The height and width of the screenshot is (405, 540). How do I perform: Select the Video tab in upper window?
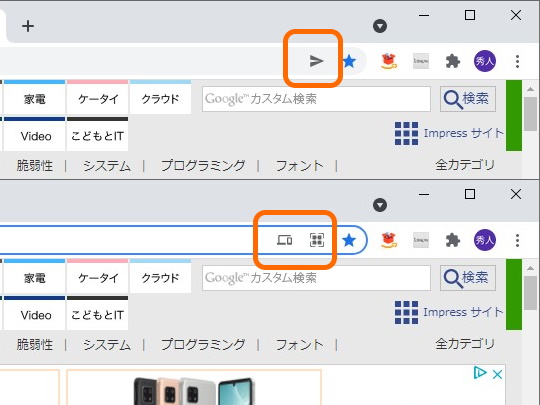34,134
